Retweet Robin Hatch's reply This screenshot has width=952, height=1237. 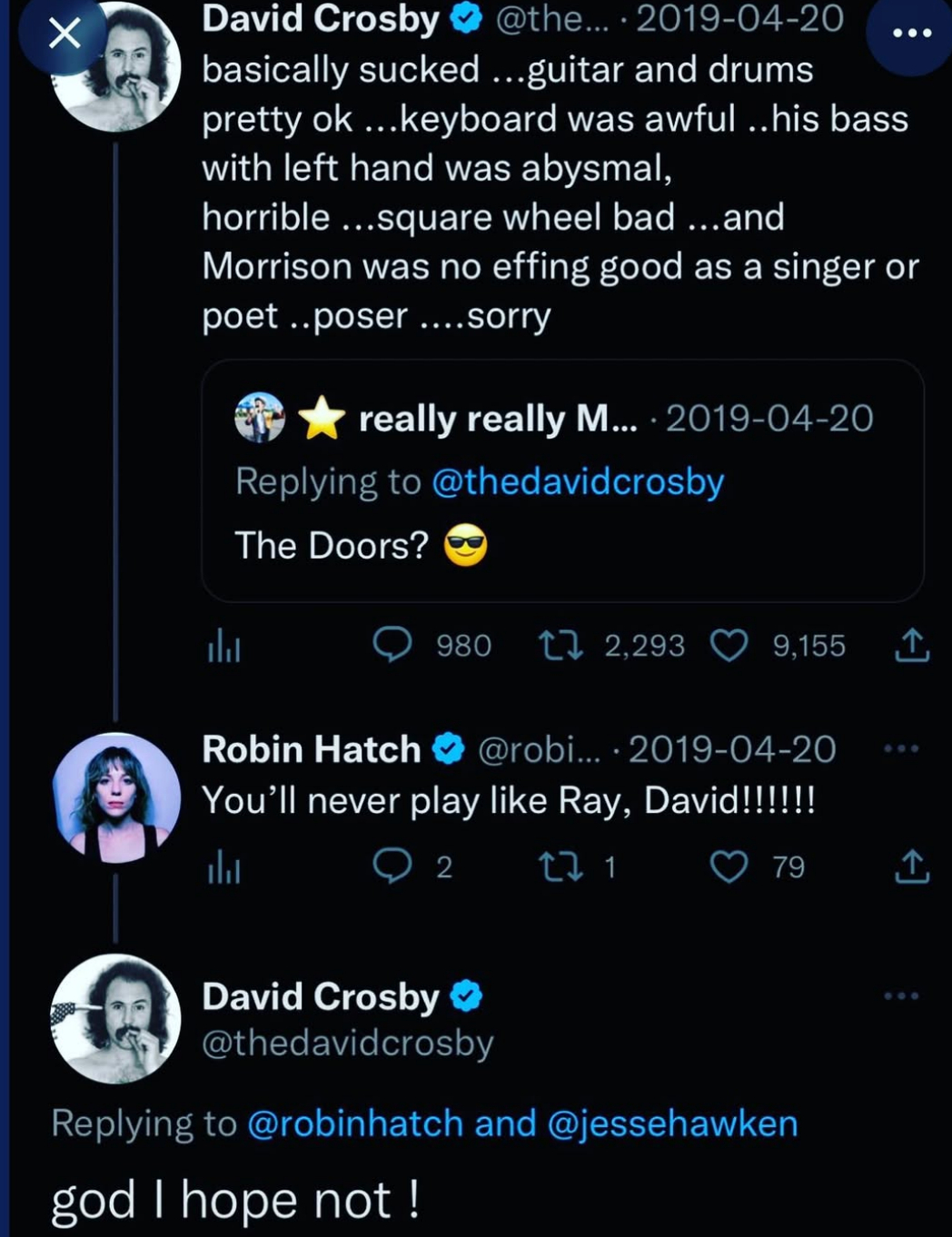pyautogui.click(x=561, y=867)
